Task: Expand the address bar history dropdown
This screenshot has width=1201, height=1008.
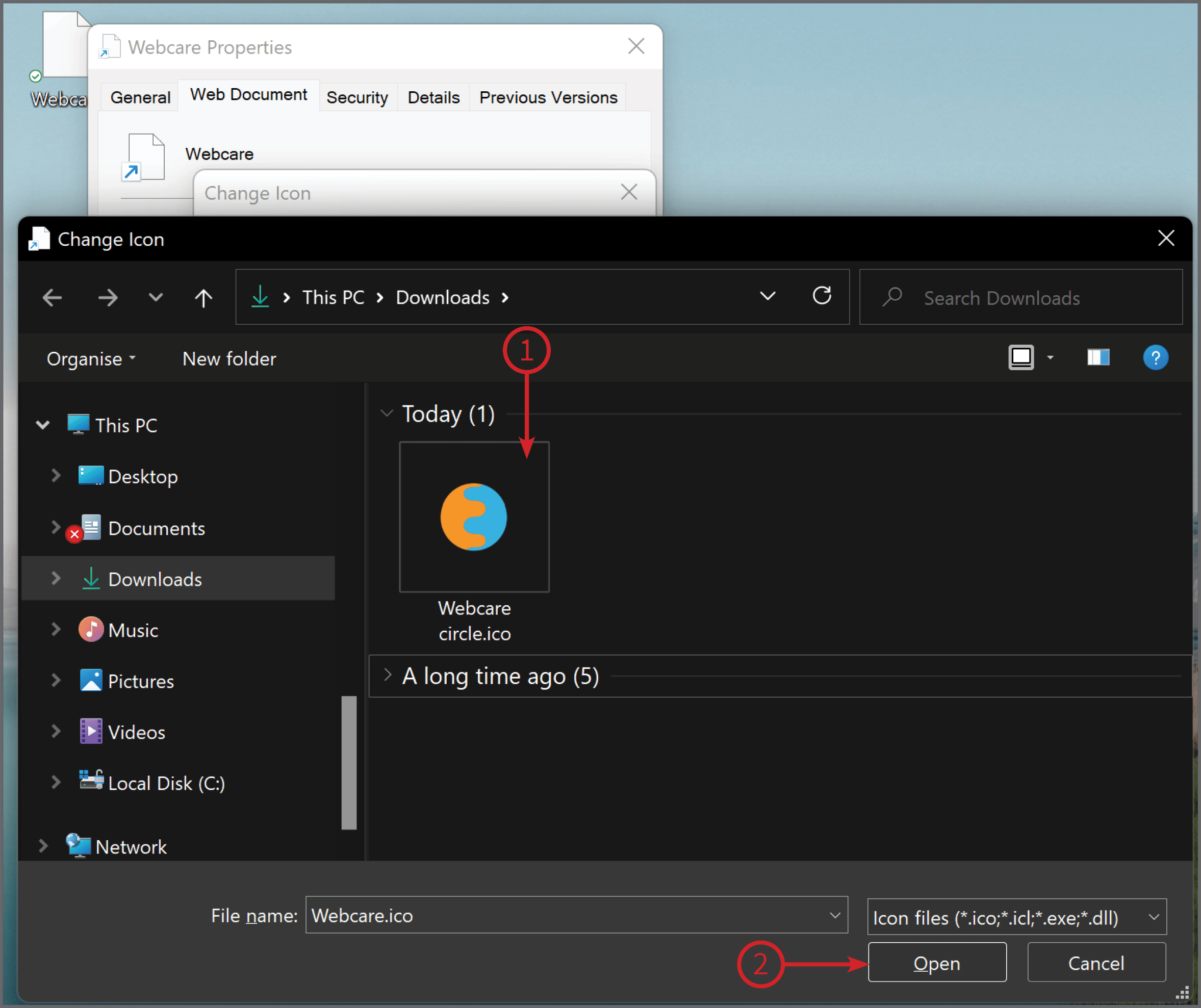Action: coord(767,296)
